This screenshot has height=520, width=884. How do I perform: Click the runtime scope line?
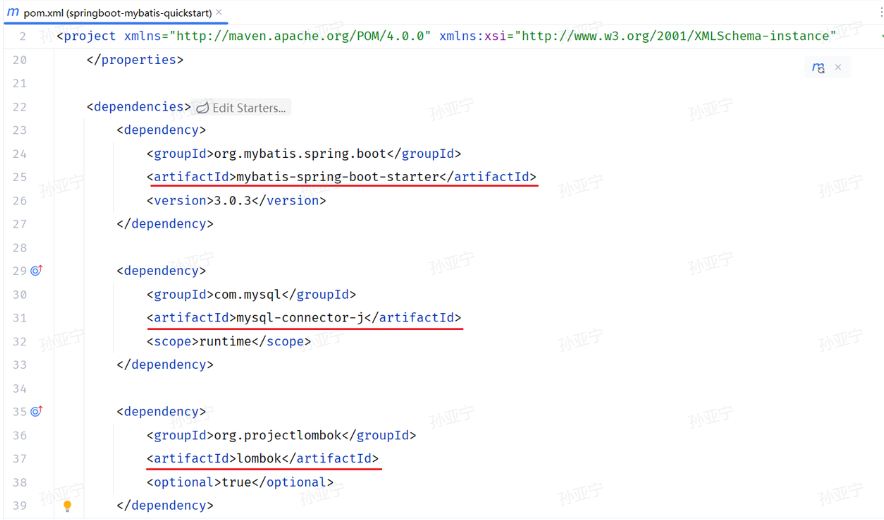coord(229,342)
